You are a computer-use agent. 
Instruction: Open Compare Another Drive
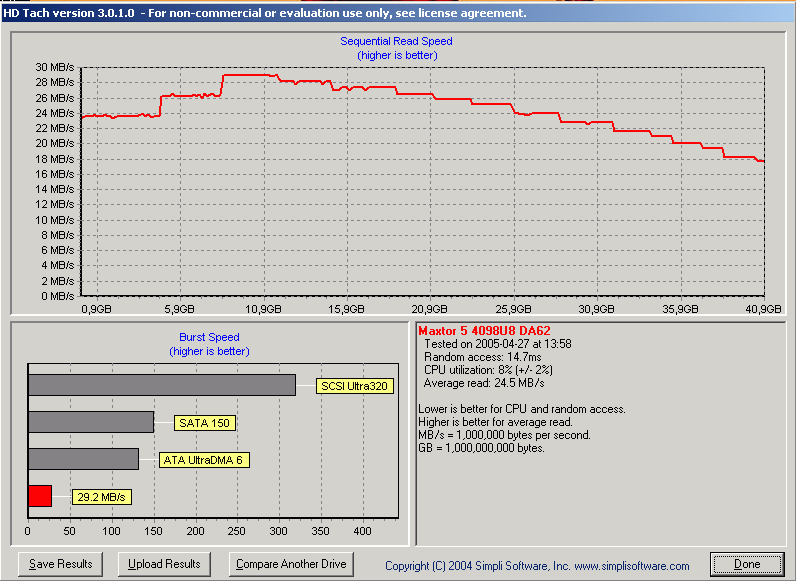click(291, 564)
